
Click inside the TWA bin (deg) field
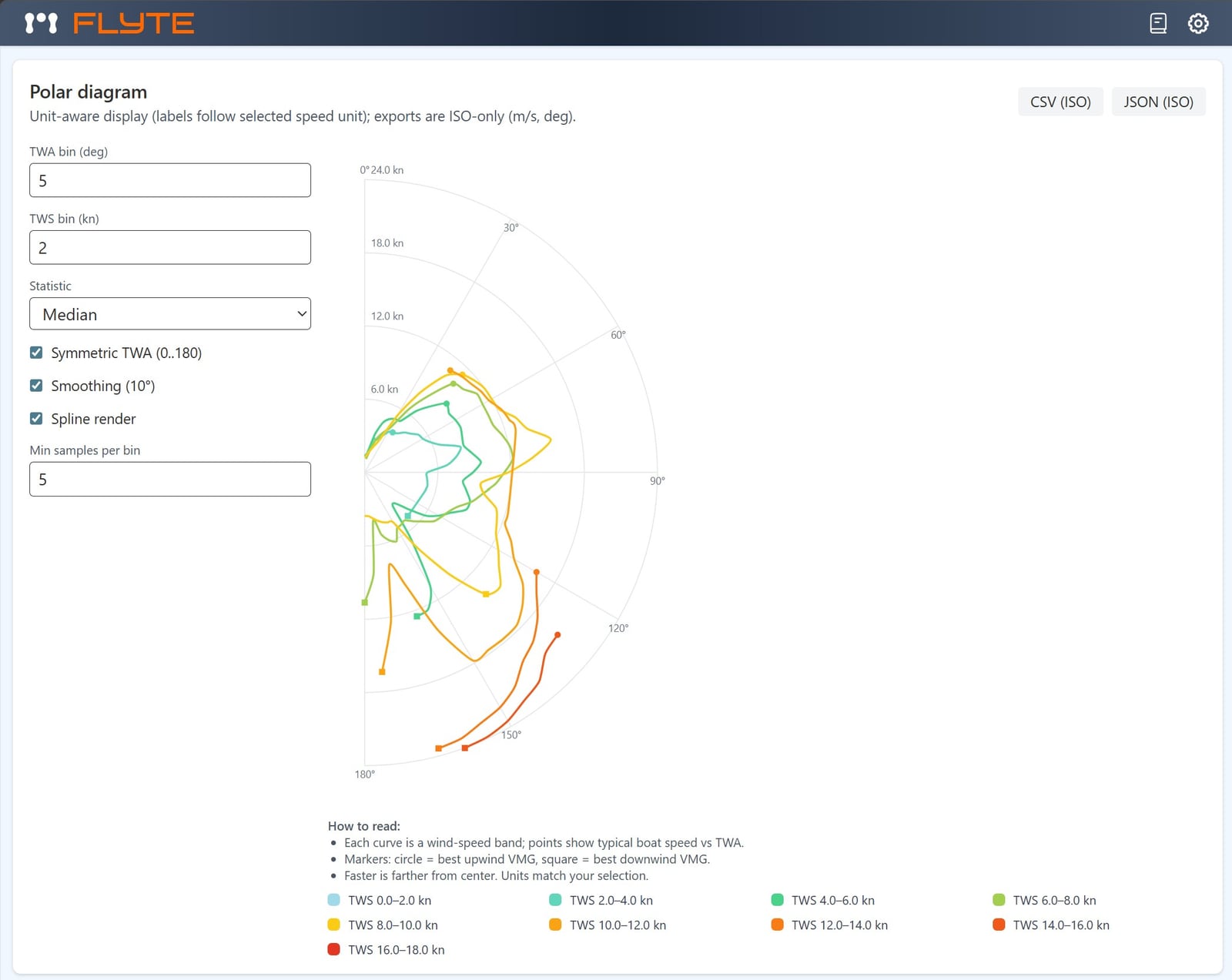pyautogui.click(x=169, y=180)
